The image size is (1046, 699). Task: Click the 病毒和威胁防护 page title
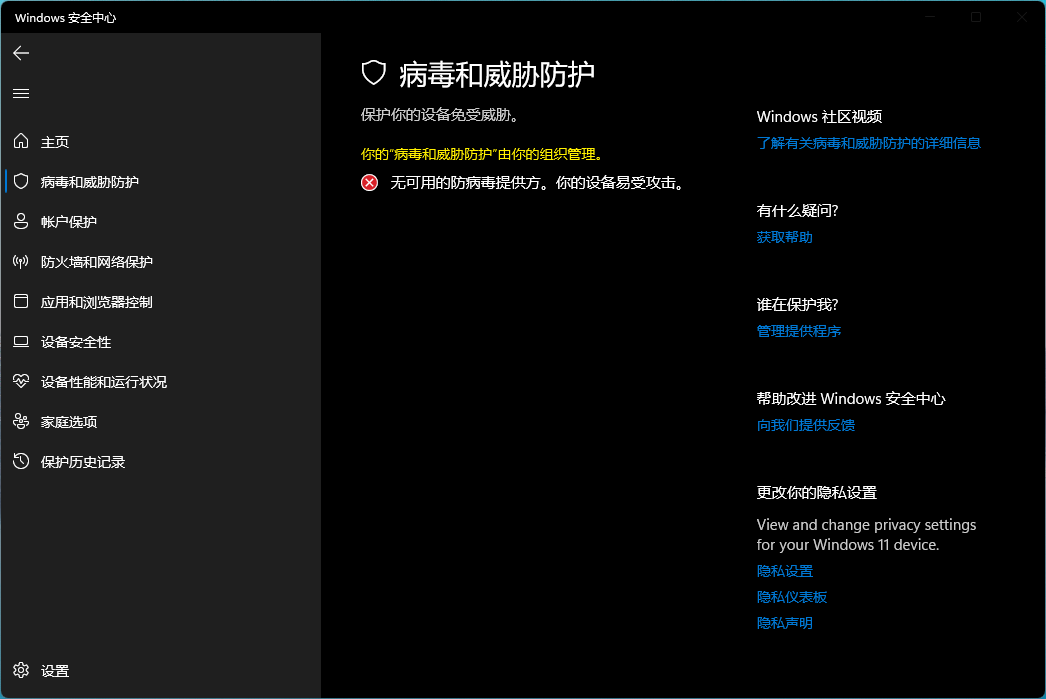click(496, 74)
